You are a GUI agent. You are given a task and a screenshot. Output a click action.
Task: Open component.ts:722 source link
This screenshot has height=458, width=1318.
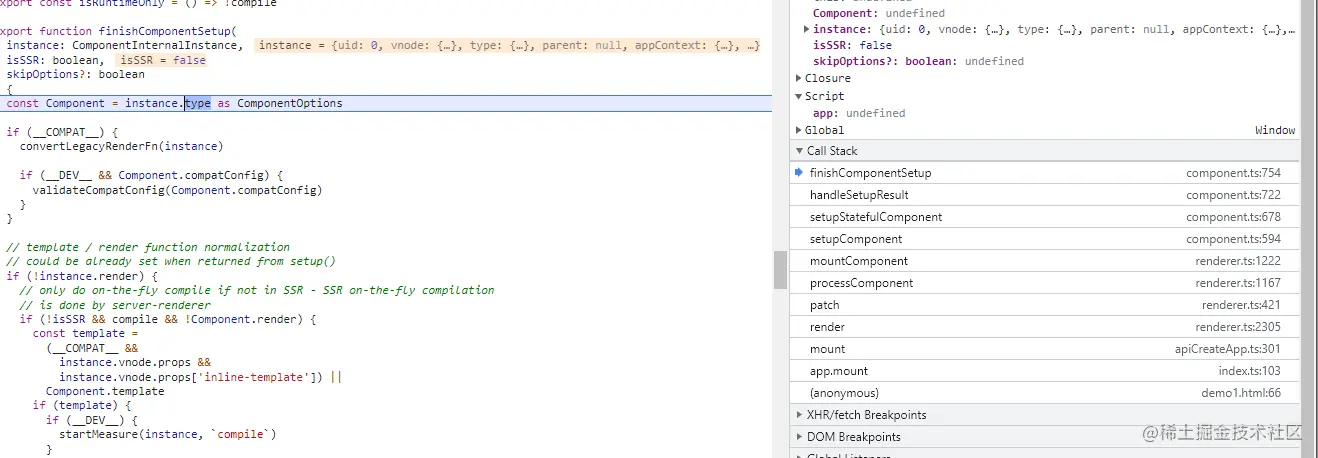1233,195
